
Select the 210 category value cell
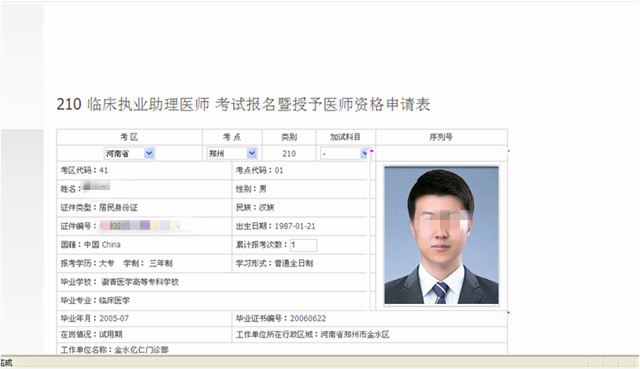pos(289,153)
